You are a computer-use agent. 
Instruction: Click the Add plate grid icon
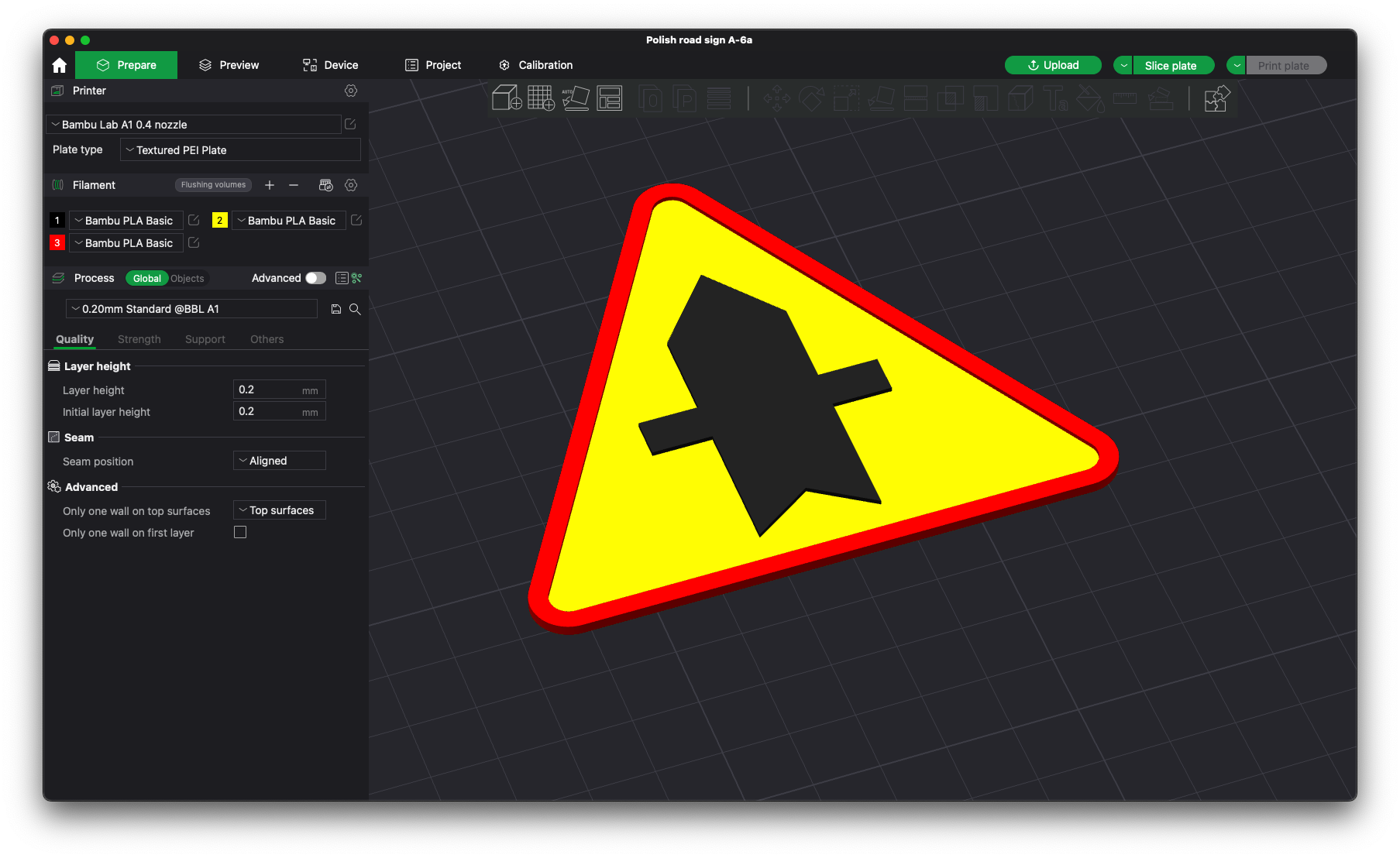541,98
